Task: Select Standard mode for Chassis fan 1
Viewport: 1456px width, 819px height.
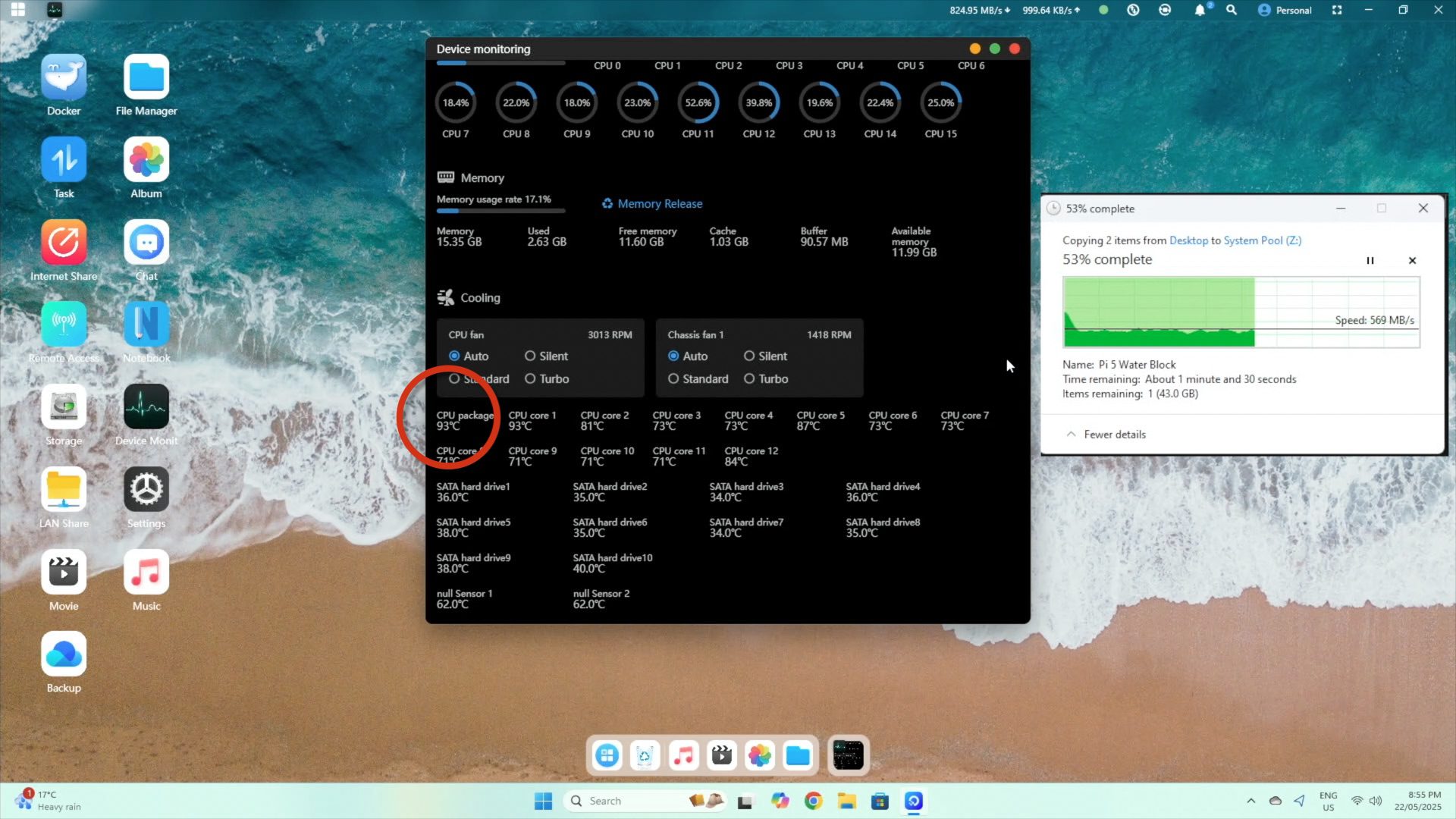Action: (x=673, y=379)
